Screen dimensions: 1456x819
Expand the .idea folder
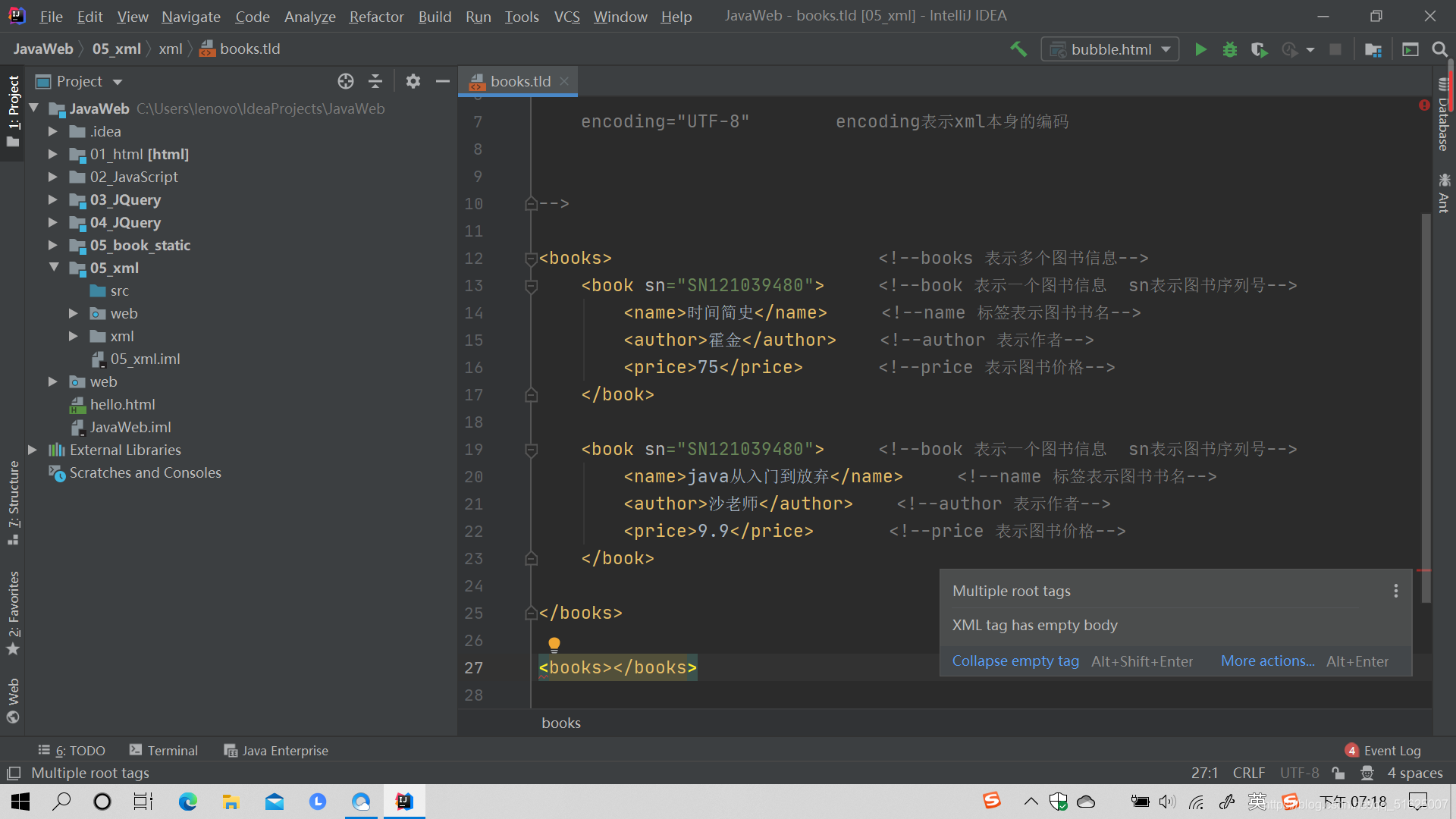(53, 131)
